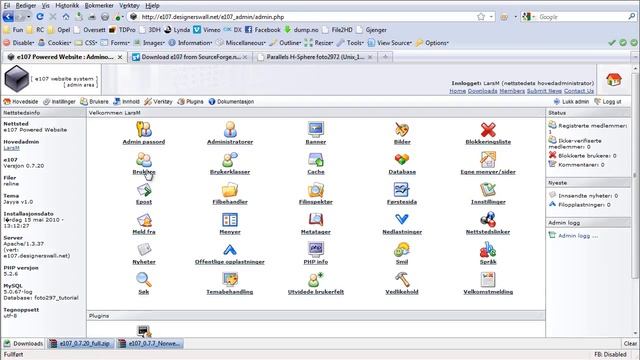Click the Temabehandling link
The height and width of the screenshot is (360, 640).
coord(230,291)
